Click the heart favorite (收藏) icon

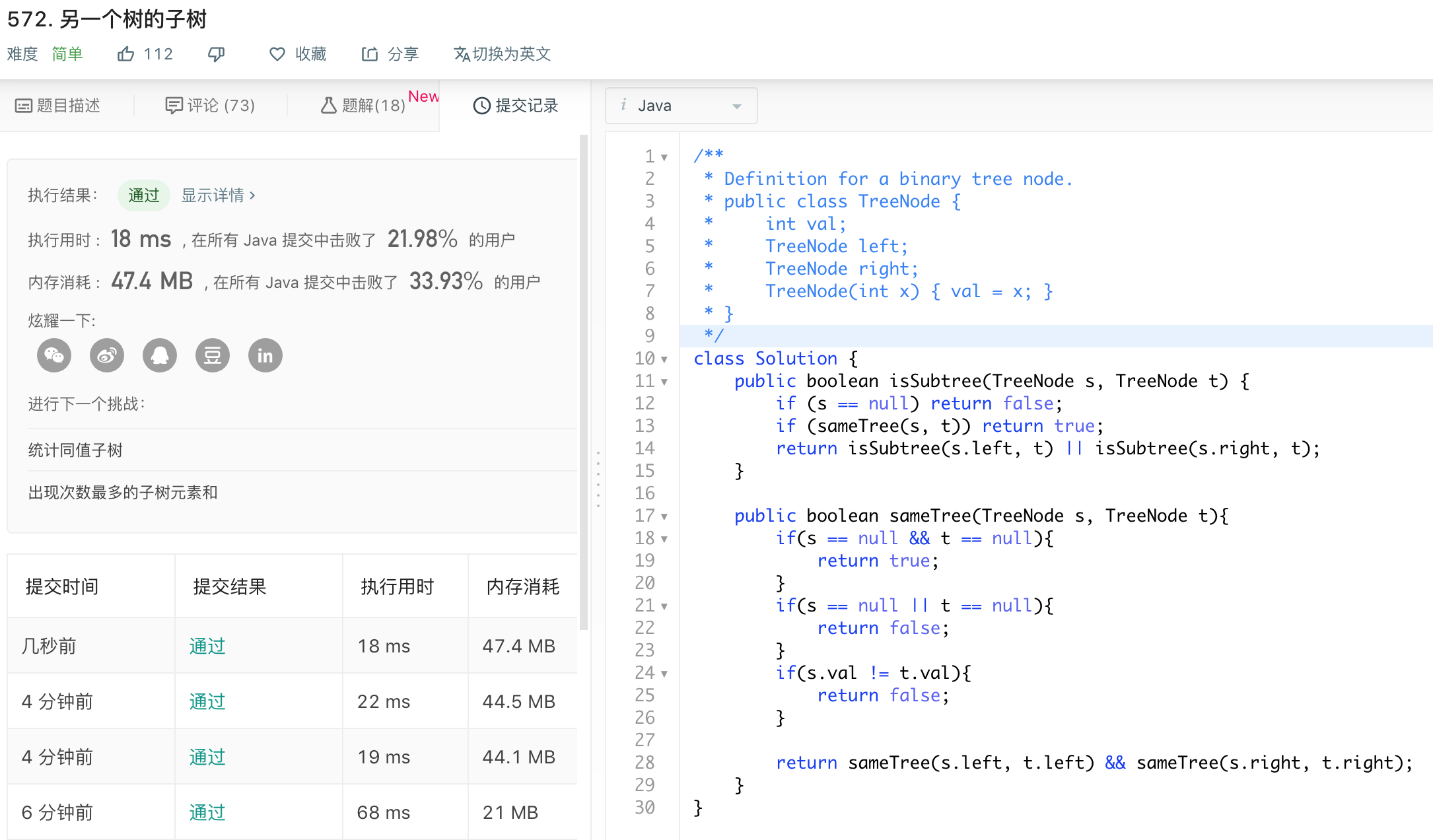click(x=277, y=54)
